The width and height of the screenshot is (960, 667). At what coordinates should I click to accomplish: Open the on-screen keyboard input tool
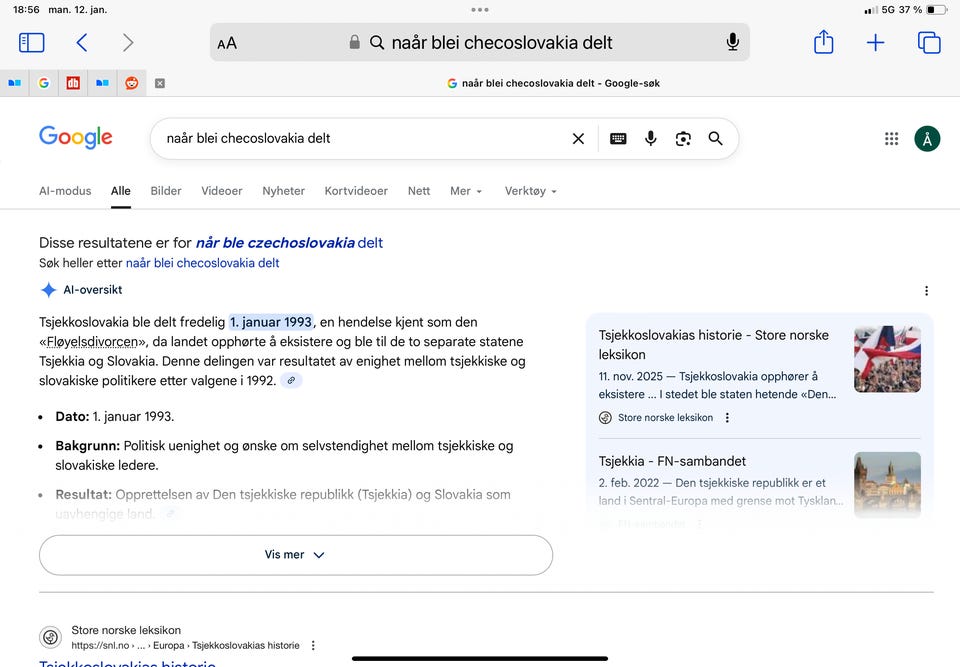coord(618,139)
